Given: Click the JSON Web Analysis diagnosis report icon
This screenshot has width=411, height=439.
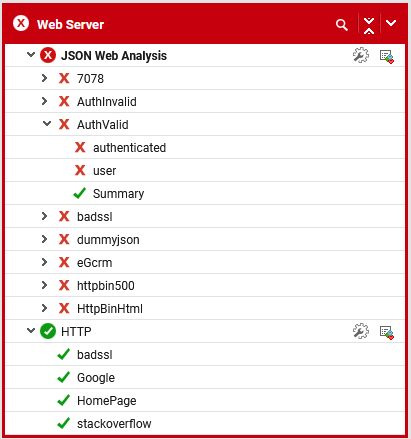Looking at the screenshot, I should tap(387, 56).
